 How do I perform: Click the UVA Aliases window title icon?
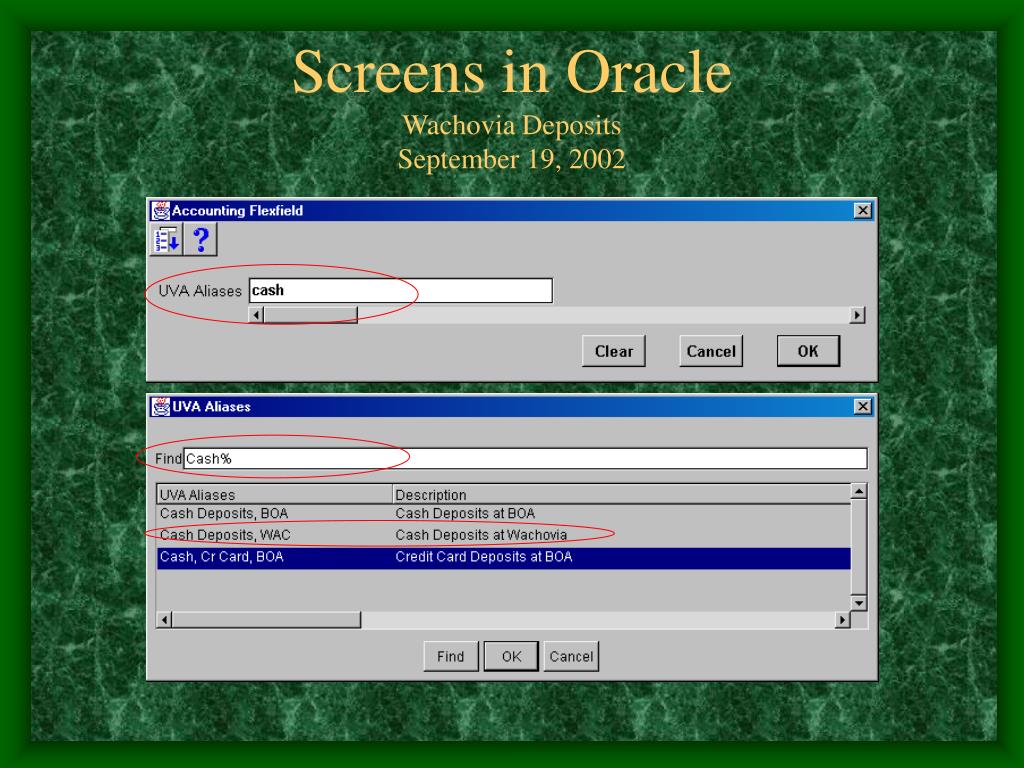coord(160,406)
